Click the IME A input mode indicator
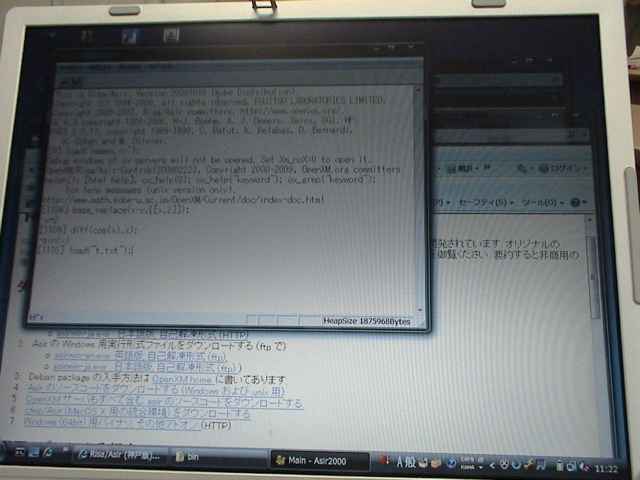 400,462
